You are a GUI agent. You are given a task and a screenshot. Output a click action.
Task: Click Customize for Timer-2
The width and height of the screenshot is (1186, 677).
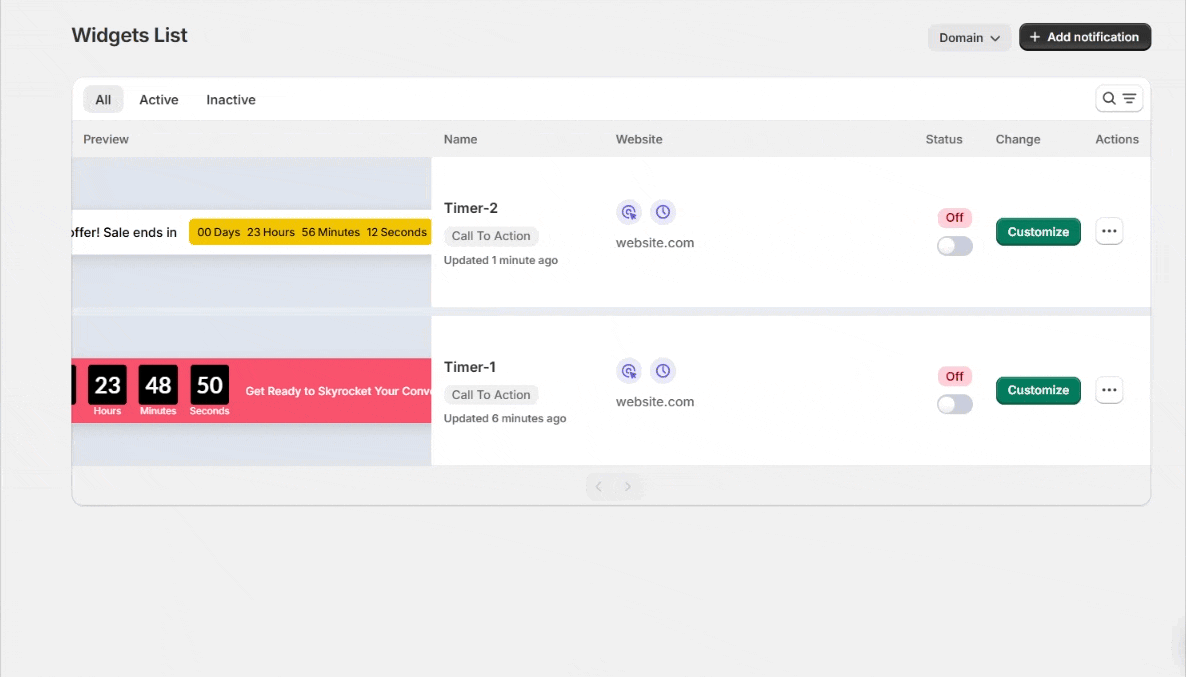click(1038, 231)
